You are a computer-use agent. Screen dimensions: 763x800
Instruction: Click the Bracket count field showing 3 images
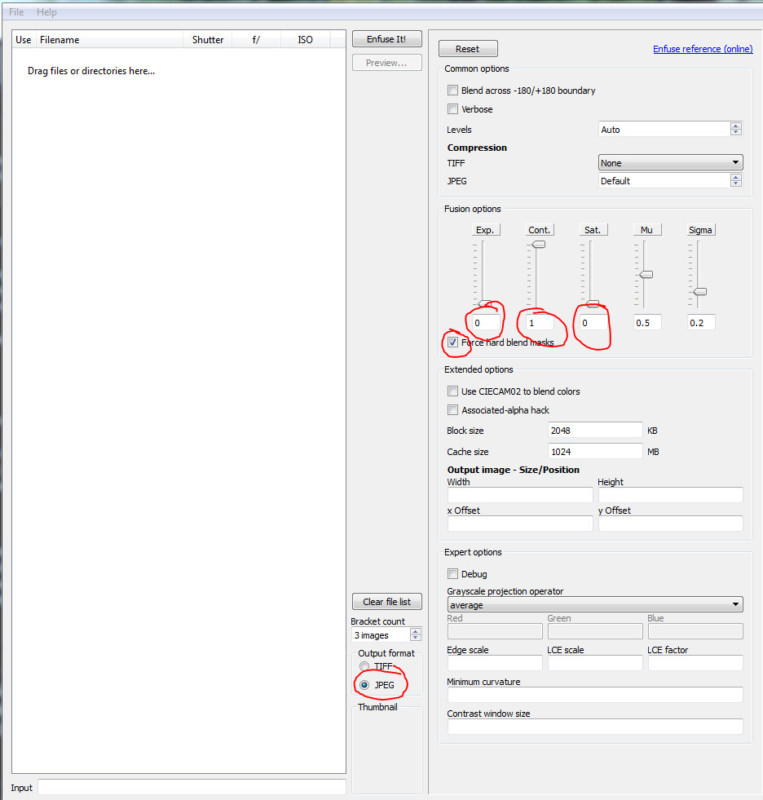[381, 635]
